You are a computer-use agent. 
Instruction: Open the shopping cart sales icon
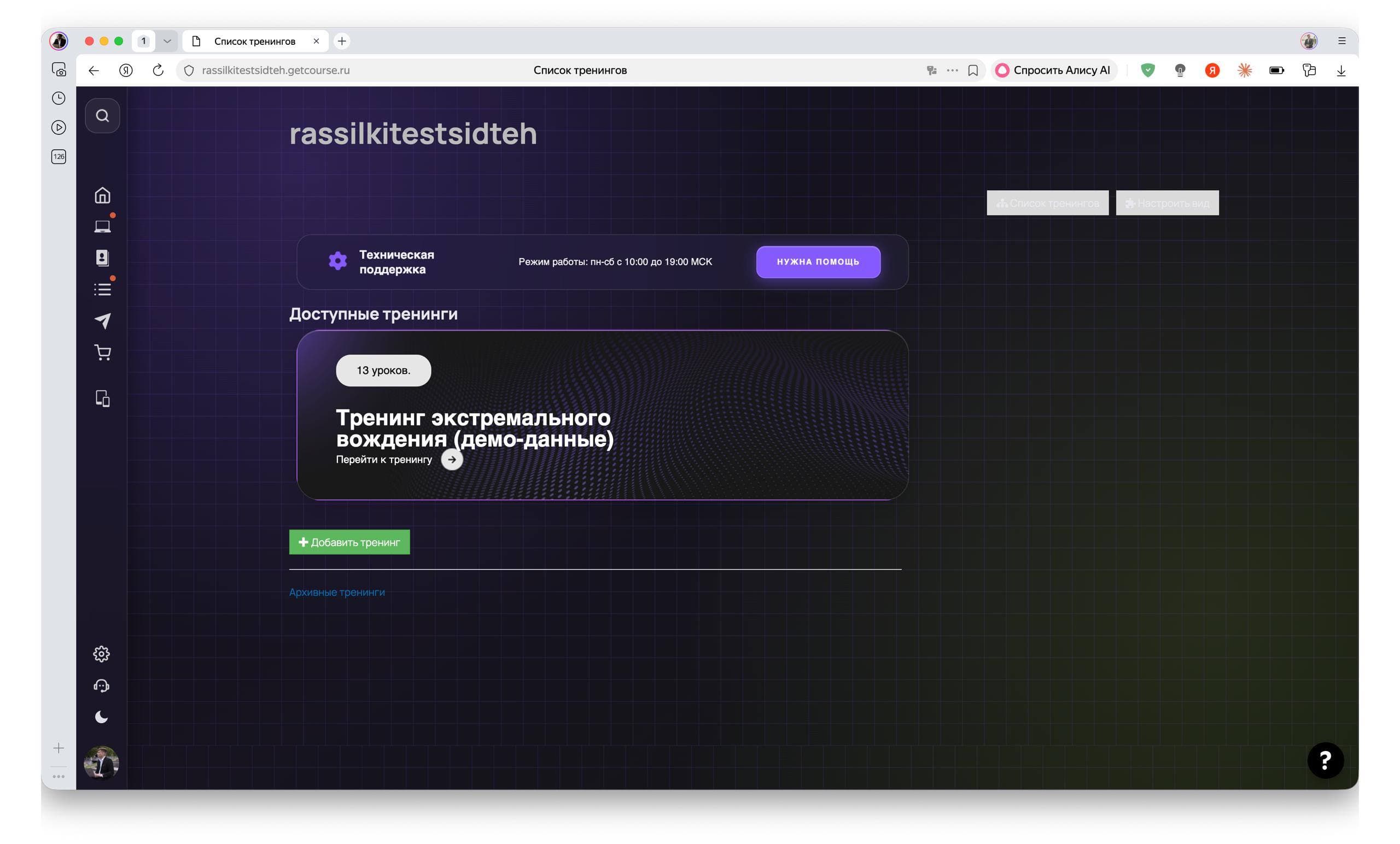coord(102,353)
